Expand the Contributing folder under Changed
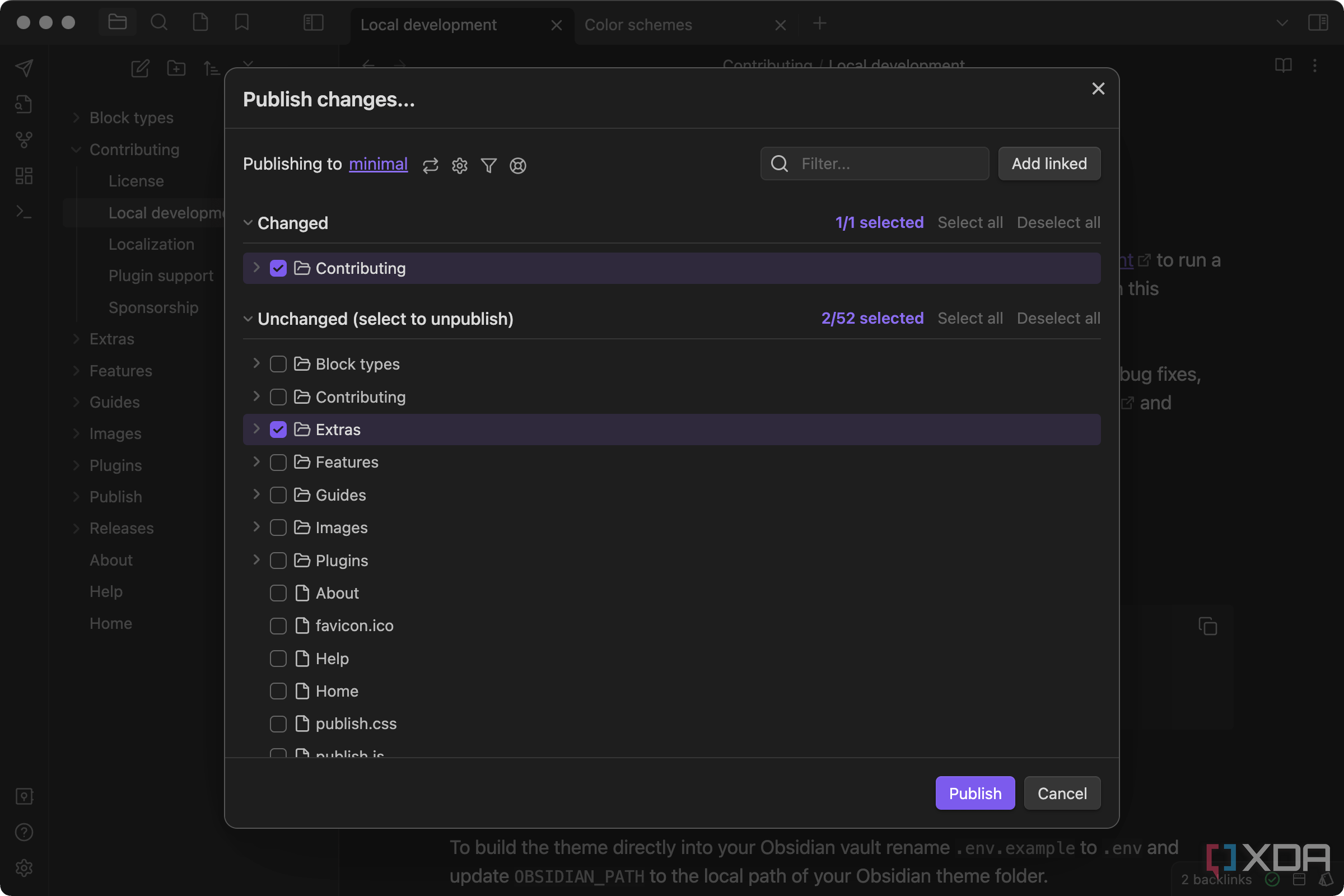Viewport: 1344px width, 896px height. pyautogui.click(x=256, y=268)
